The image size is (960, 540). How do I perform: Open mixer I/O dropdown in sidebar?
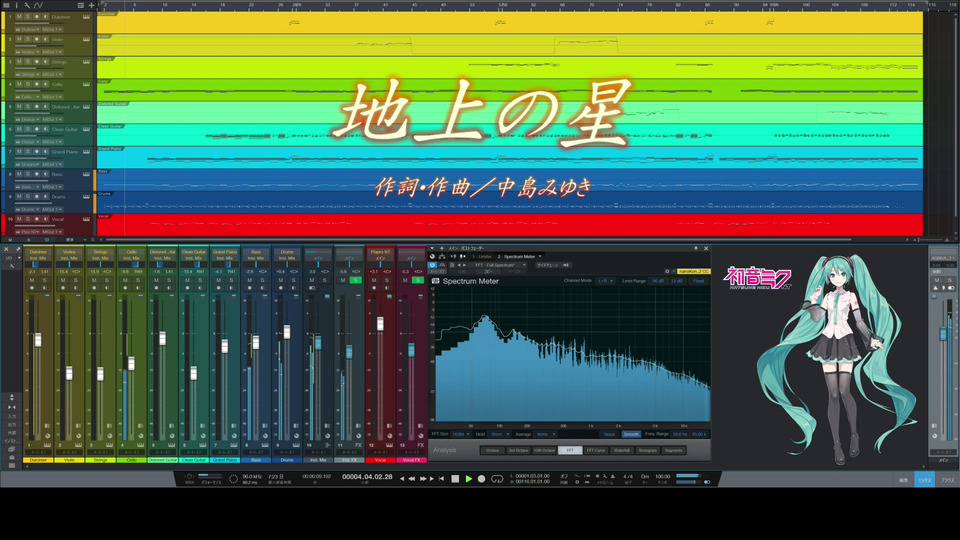click(12, 258)
